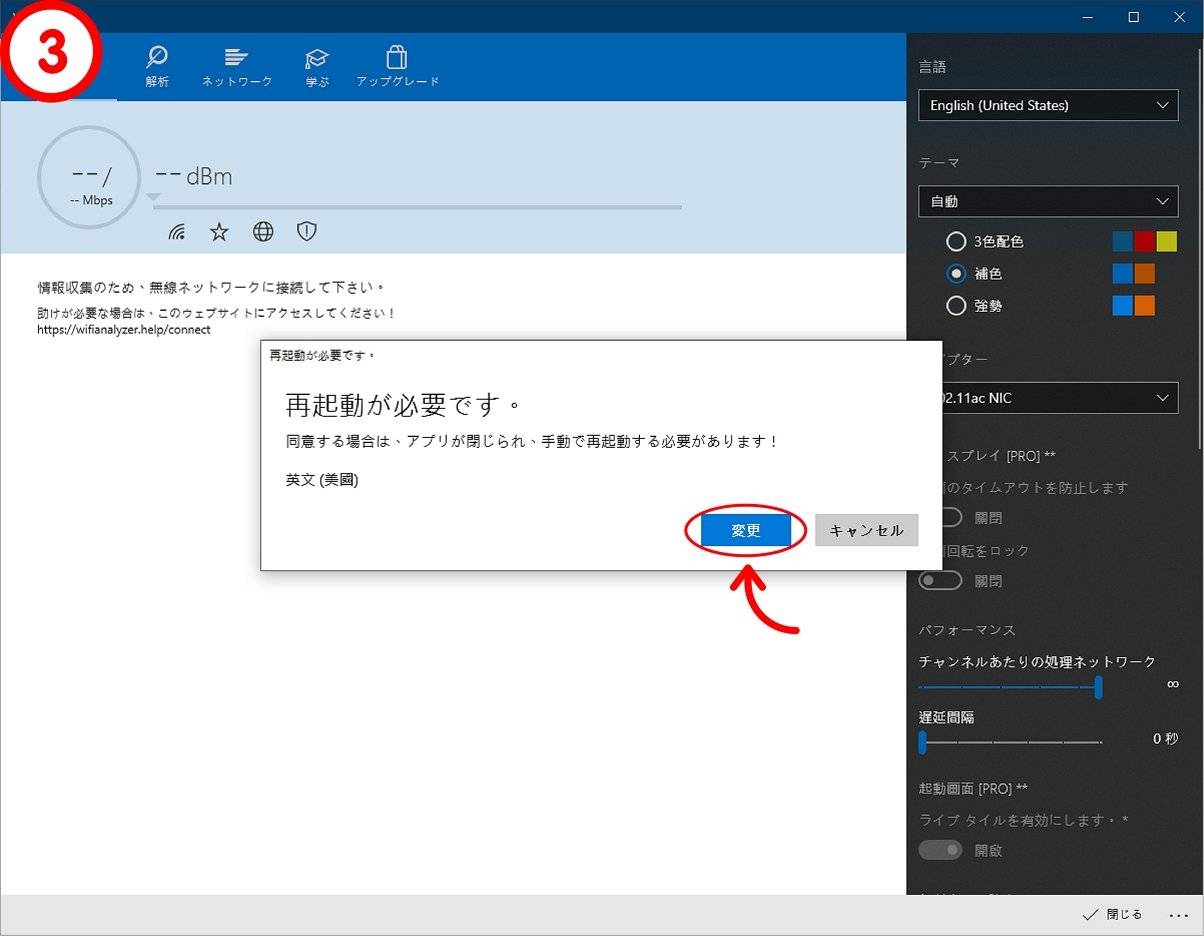Toggle the rotation lock switch
The image size is (1204, 936).
pos(941,580)
